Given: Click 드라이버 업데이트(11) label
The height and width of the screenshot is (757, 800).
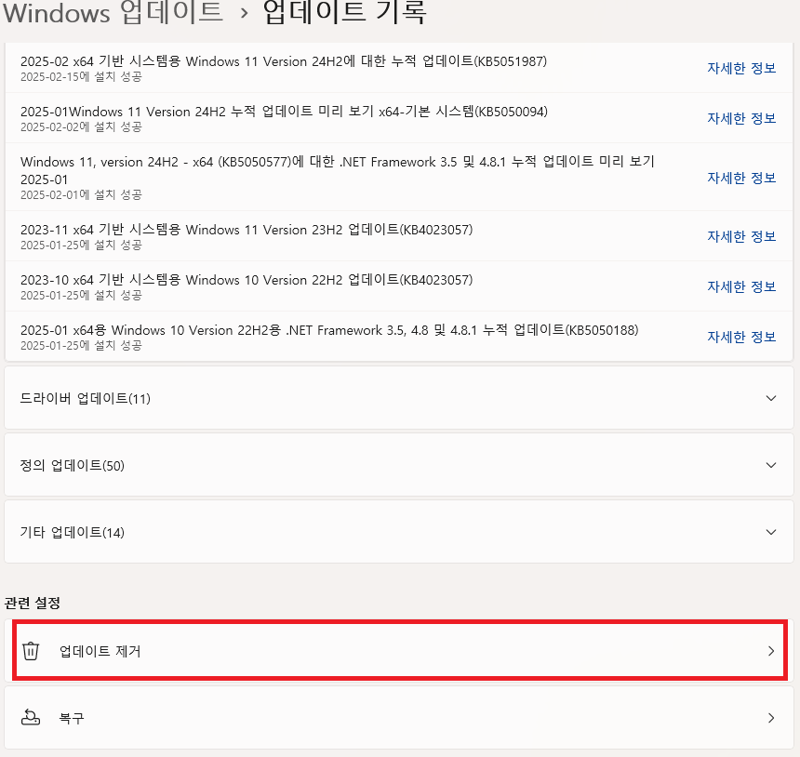Looking at the screenshot, I should (85, 398).
